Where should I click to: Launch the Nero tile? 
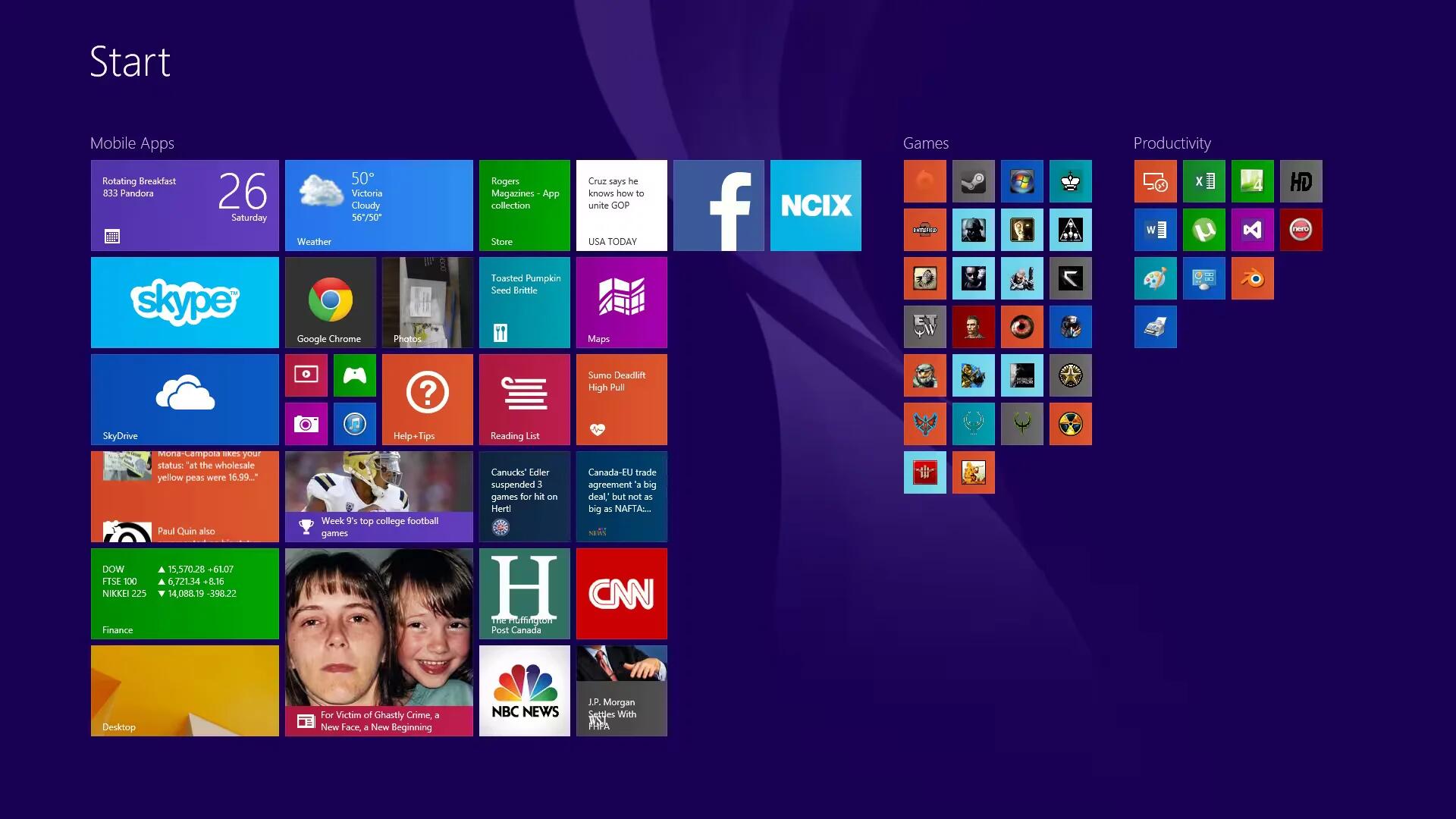point(1301,230)
